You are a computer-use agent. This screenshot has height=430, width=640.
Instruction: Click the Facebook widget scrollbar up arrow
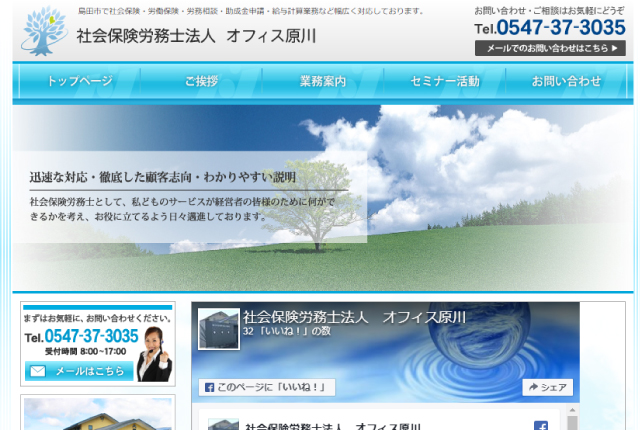(x=572, y=410)
